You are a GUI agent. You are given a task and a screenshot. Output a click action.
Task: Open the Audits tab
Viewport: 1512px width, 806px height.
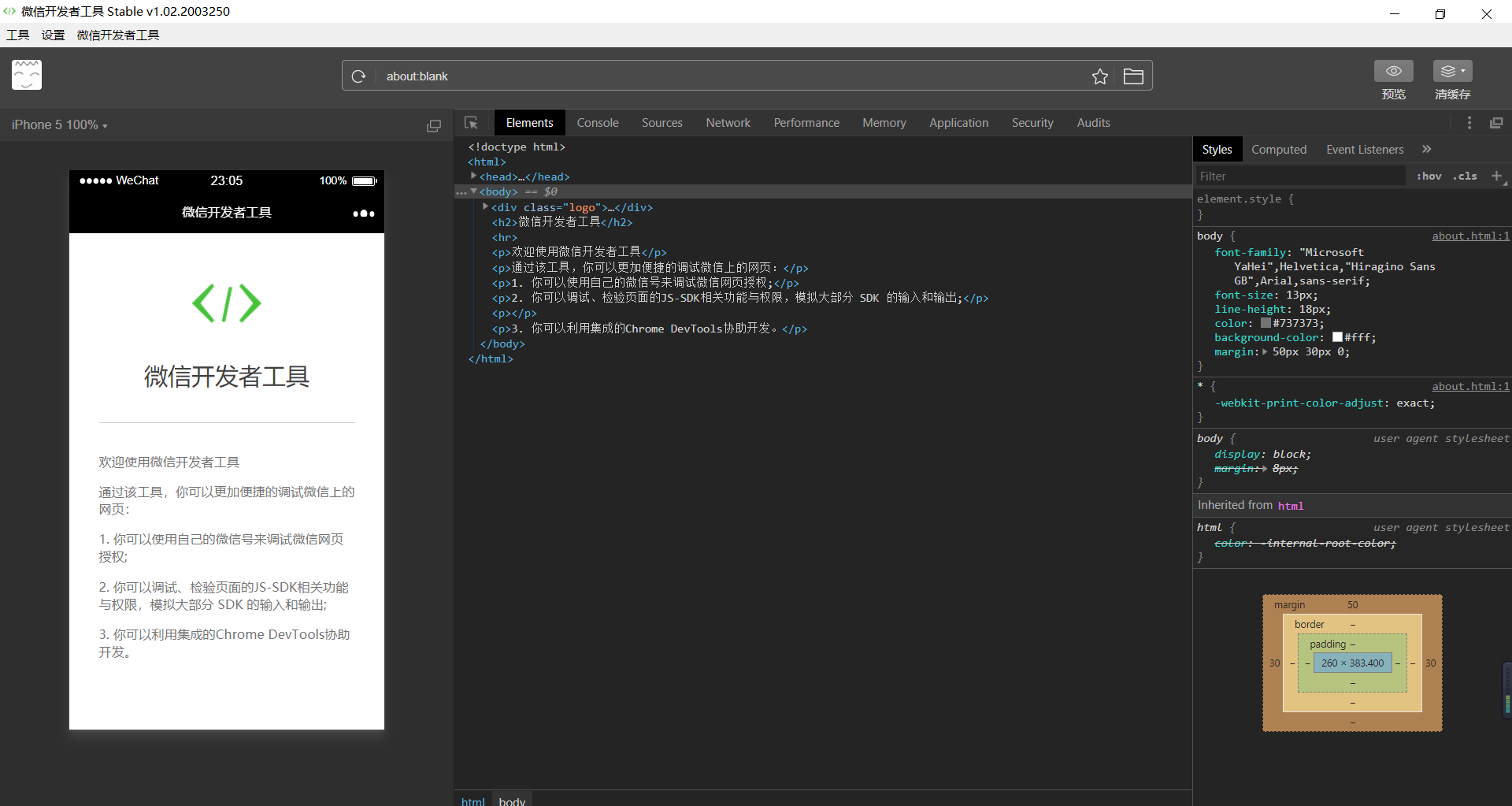coord(1093,123)
